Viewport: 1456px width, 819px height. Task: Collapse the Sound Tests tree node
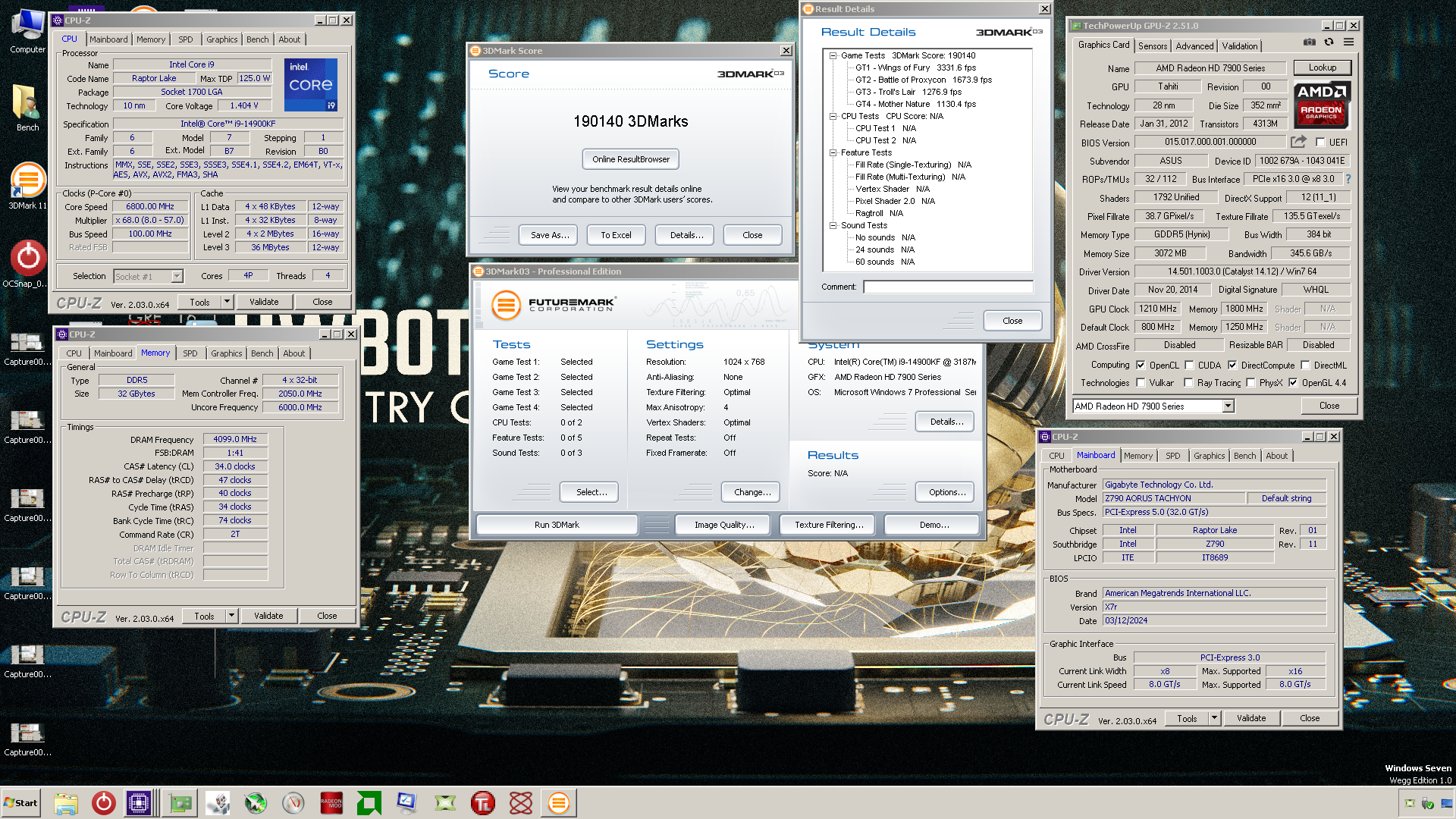click(x=833, y=225)
